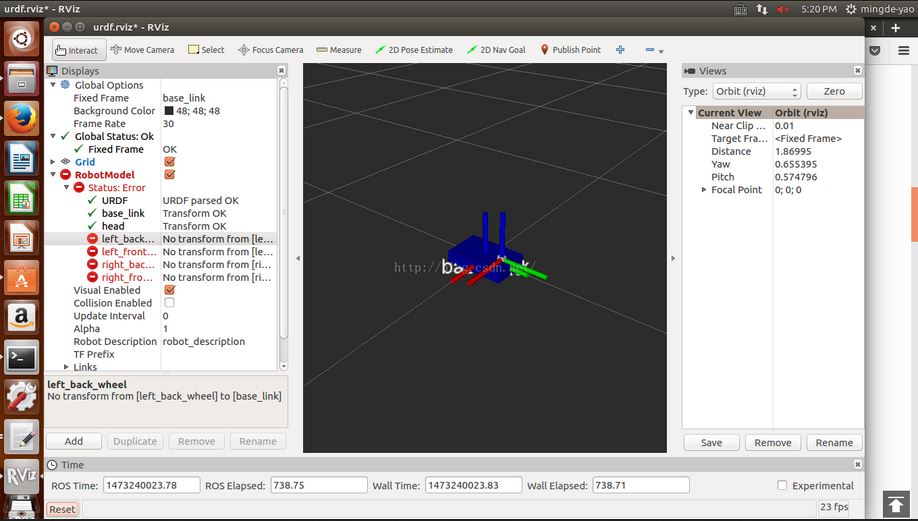Click the RViz dock icon
918x521 pixels.
click(22, 477)
